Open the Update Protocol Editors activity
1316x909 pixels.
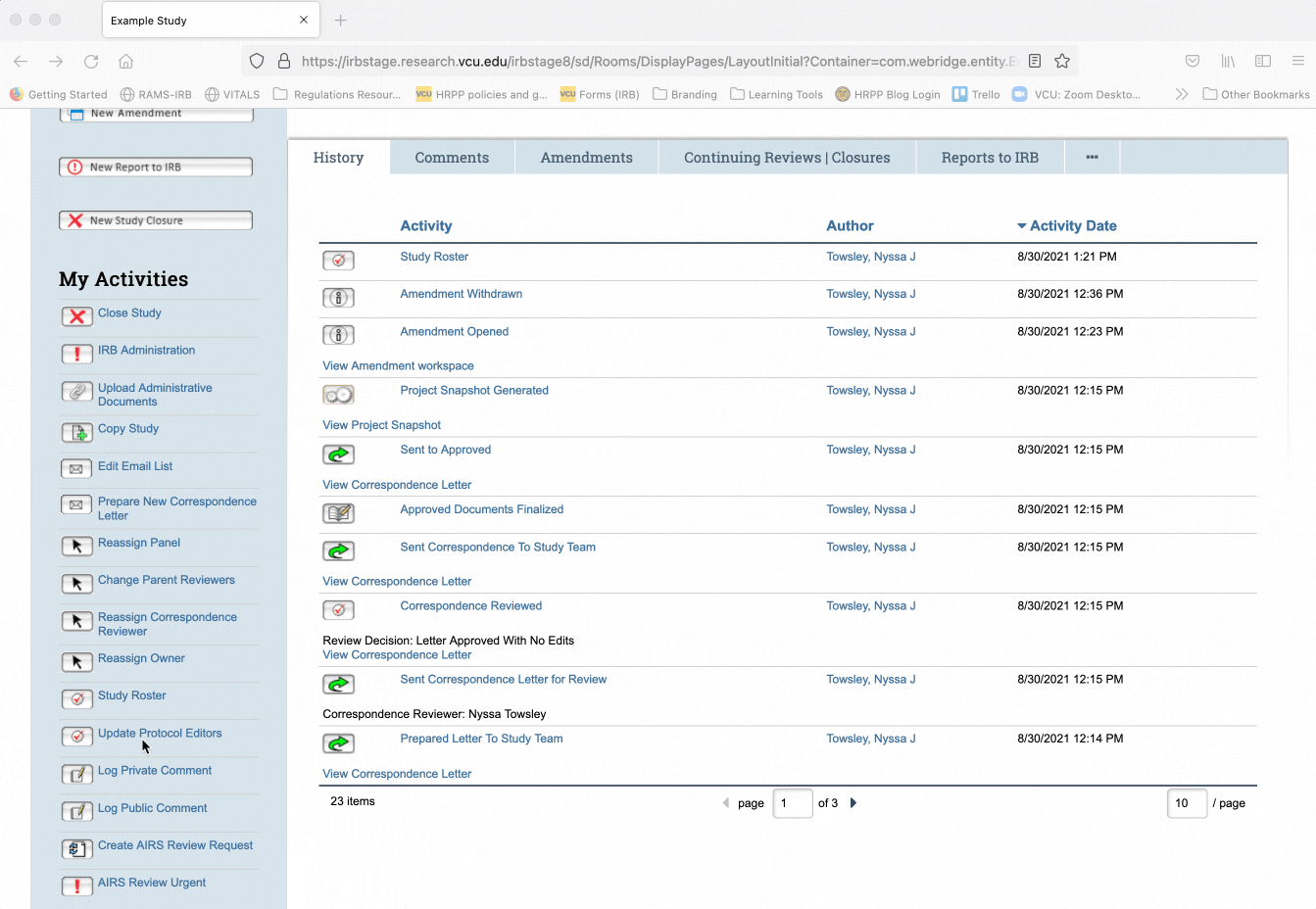tap(160, 733)
